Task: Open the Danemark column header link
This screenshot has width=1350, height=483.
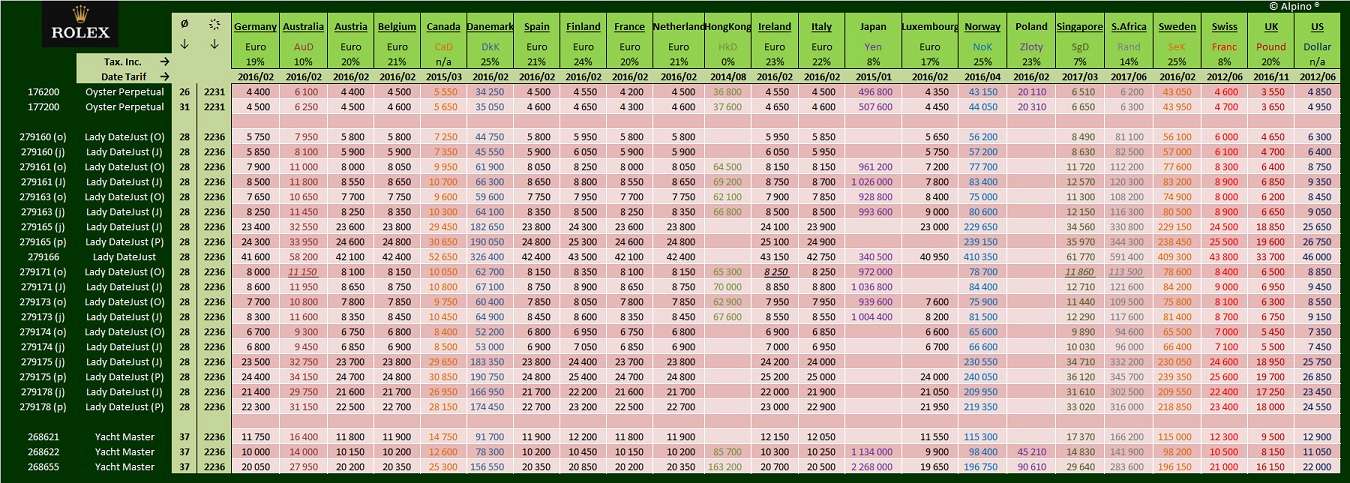Action: tap(491, 27)
